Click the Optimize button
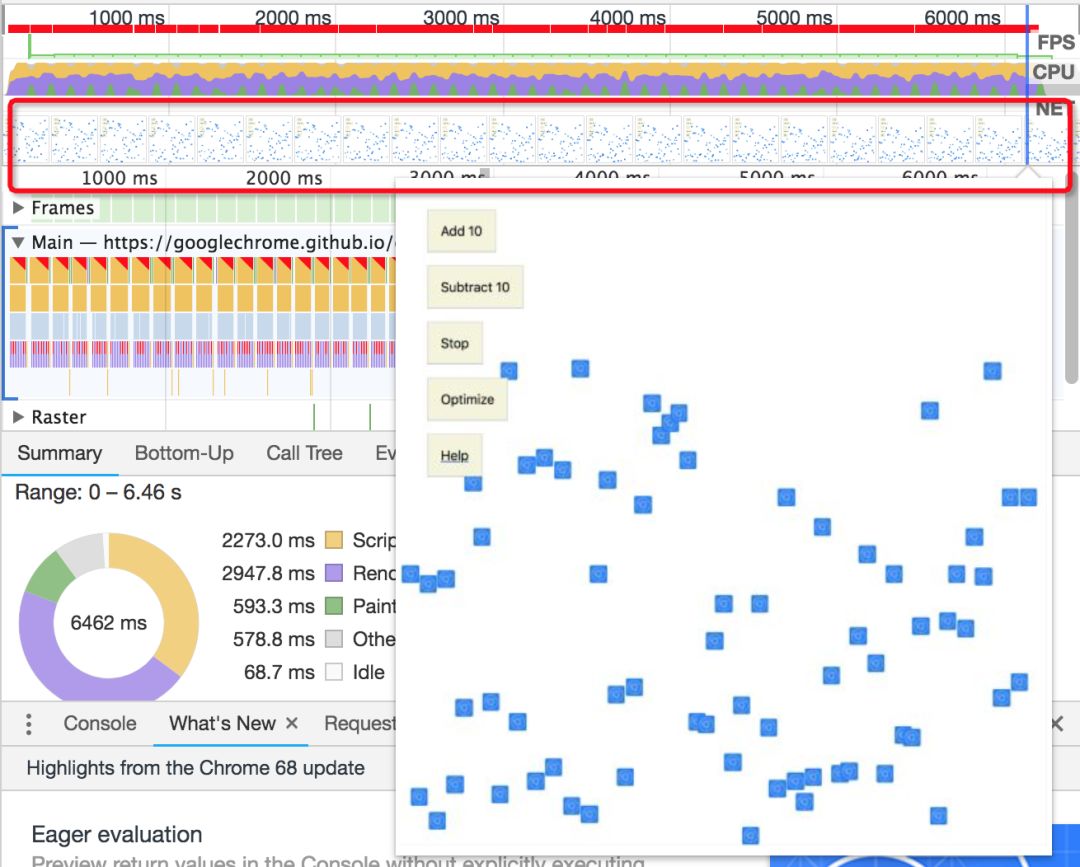 click(x=467, y=399)
